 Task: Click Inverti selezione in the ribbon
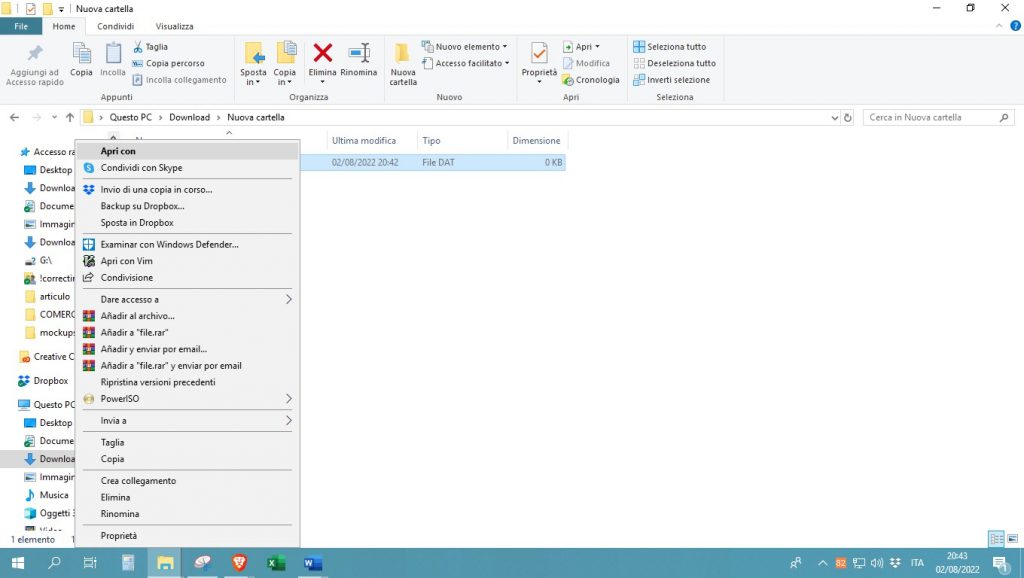(x=671, y=80)
